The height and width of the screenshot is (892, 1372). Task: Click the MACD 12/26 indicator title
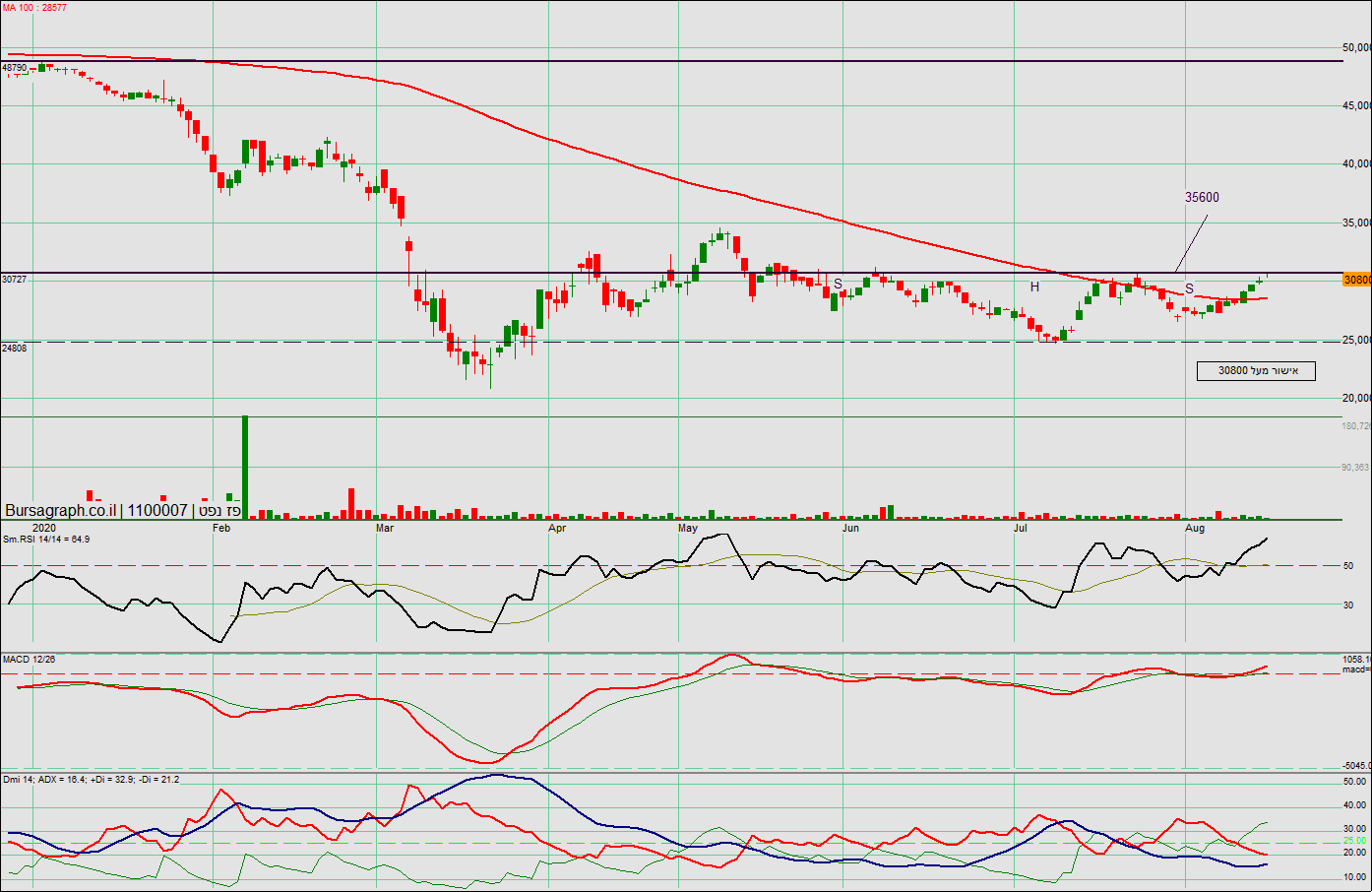point(30,659)
